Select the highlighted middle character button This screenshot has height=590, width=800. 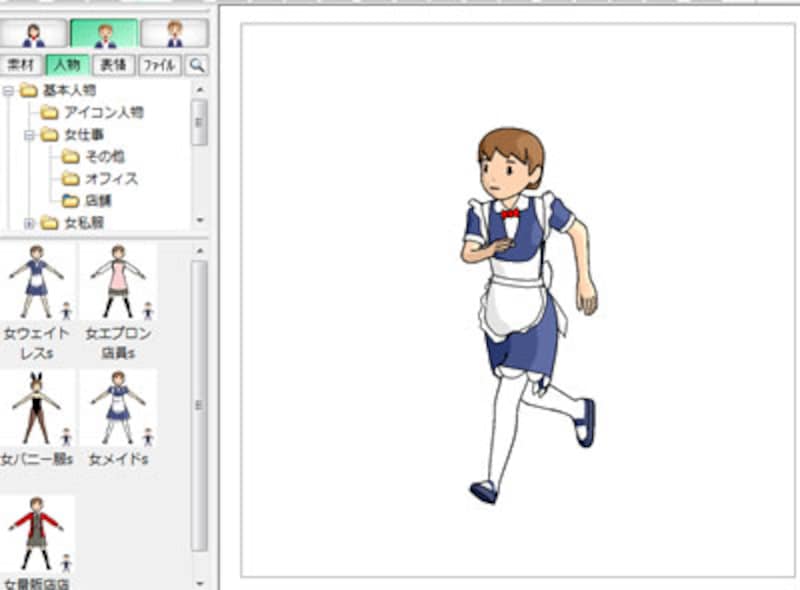point(104,34)
